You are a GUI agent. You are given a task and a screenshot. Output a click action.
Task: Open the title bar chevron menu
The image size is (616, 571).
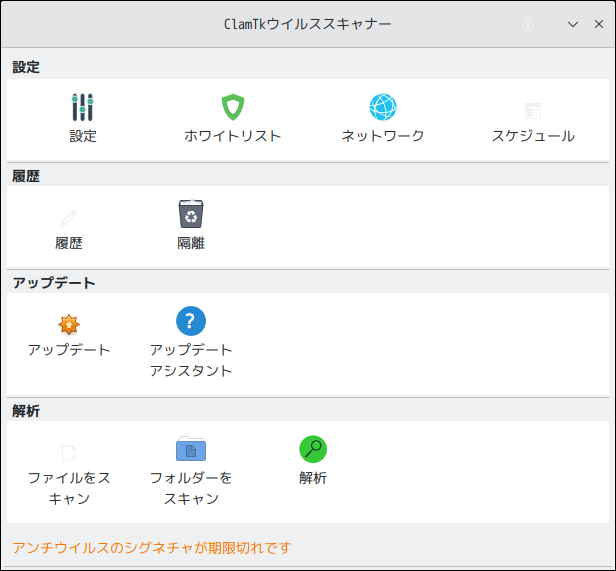point(573,24)
